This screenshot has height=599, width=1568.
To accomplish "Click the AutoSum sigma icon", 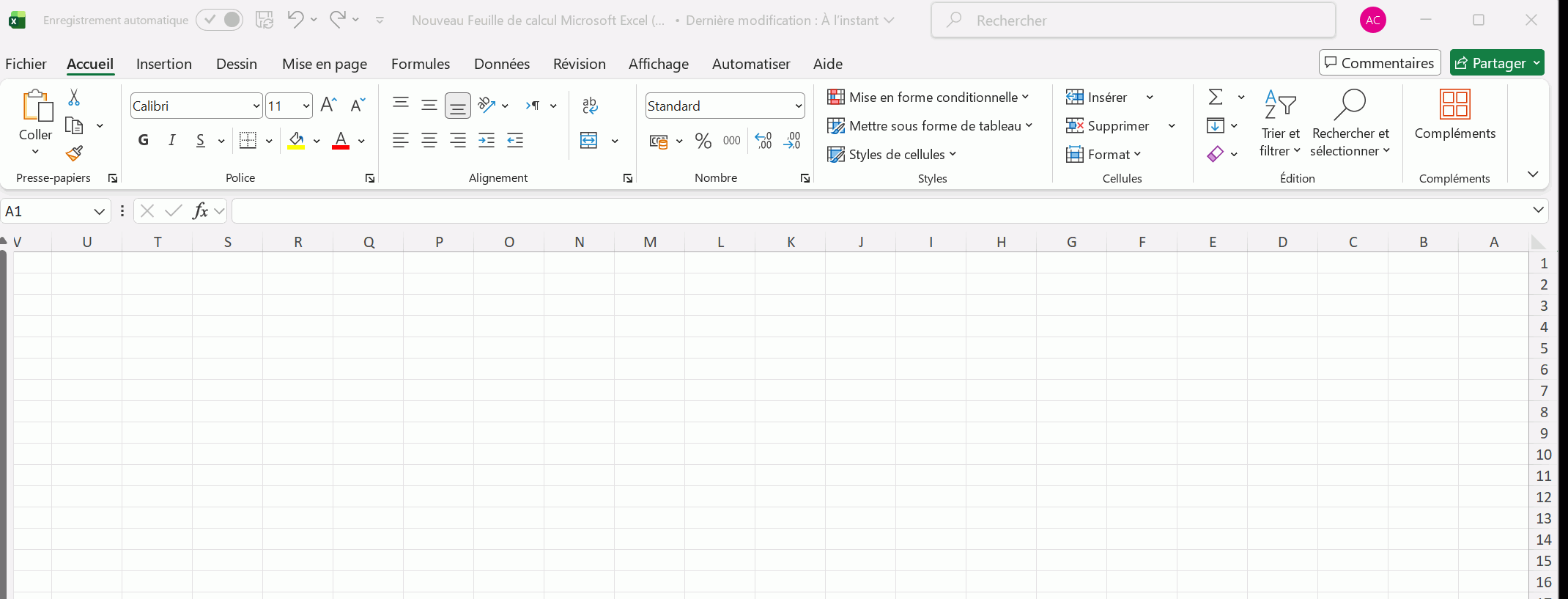I will [x=1216, y=97].
